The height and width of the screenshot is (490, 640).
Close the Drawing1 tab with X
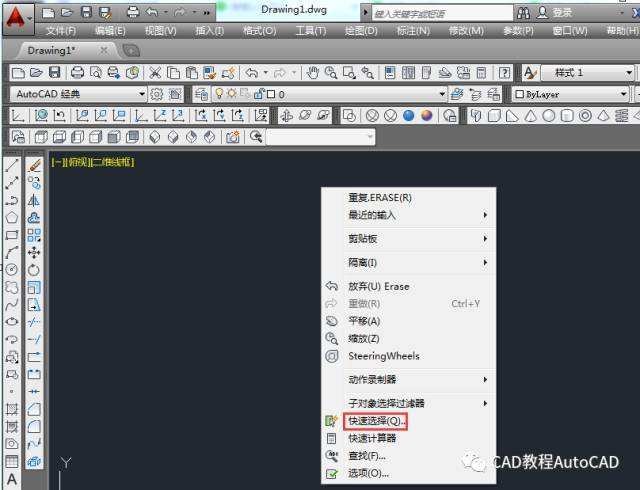(104, 51)
